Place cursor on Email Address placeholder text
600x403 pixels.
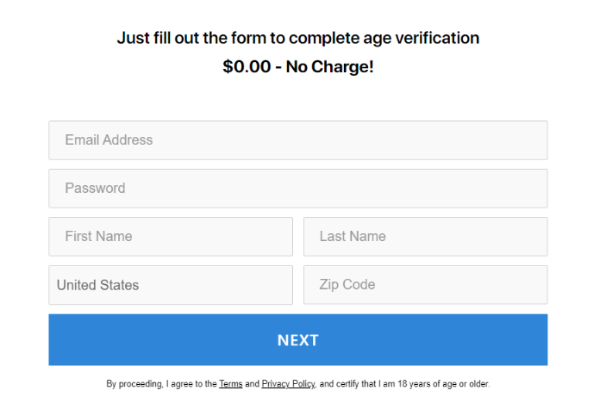[x=109, y=140]
